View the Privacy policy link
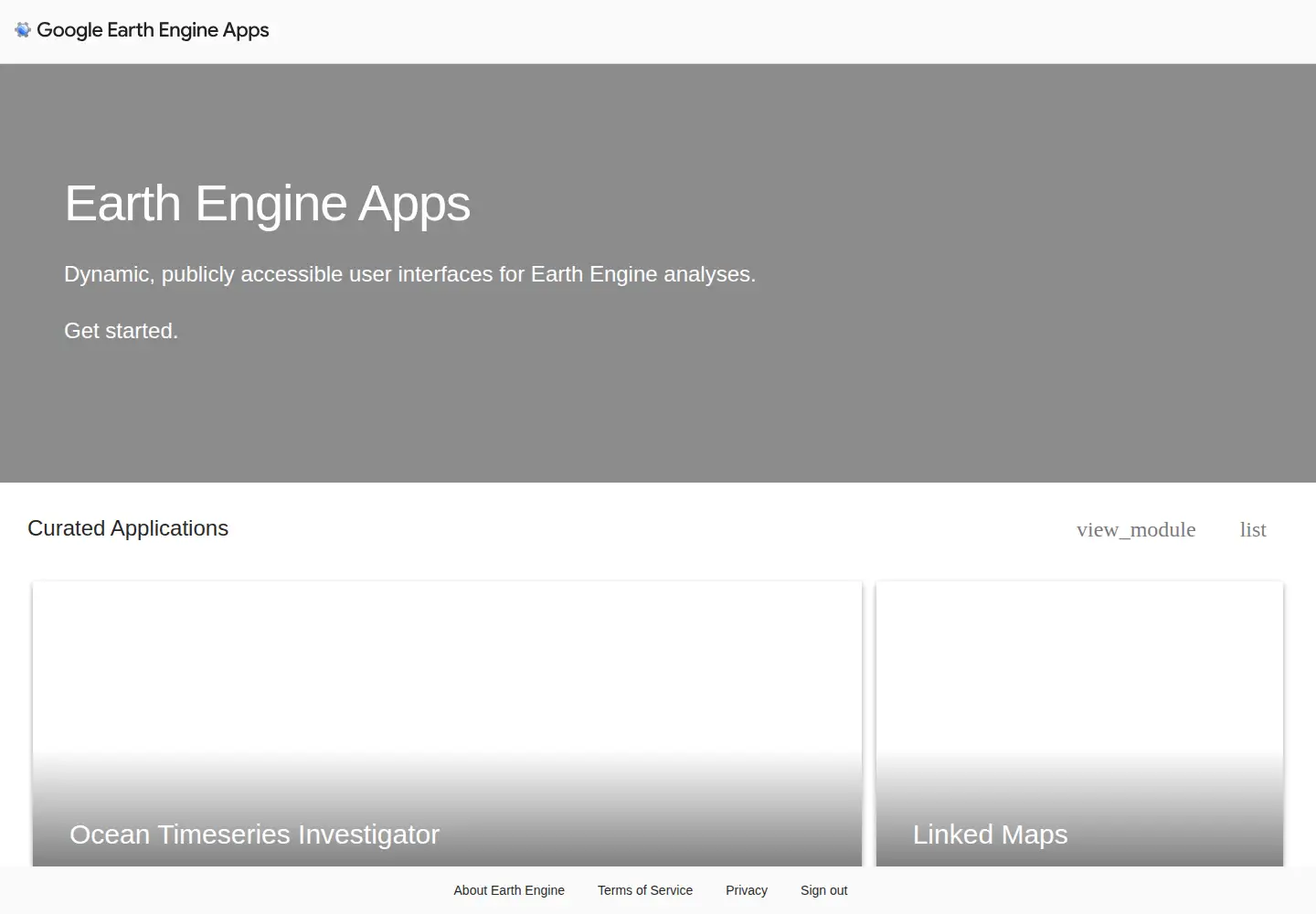 click(x=747, y=890)
